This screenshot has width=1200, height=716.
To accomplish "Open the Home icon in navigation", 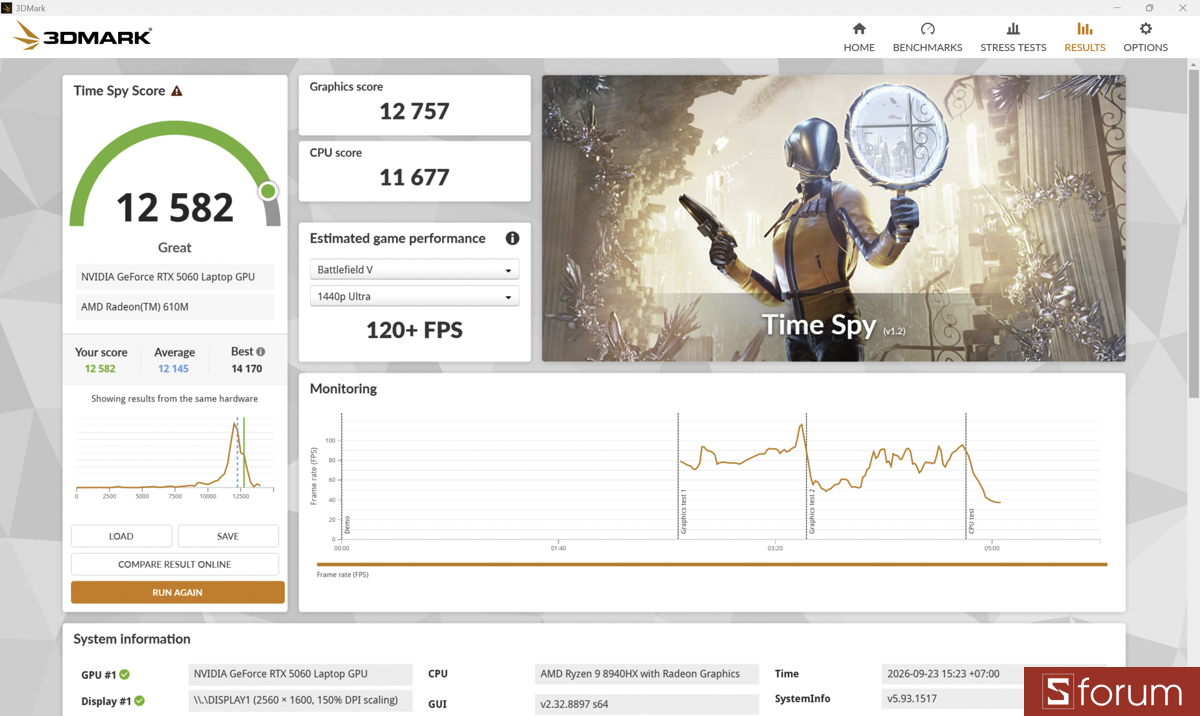I will coord(859,29).
